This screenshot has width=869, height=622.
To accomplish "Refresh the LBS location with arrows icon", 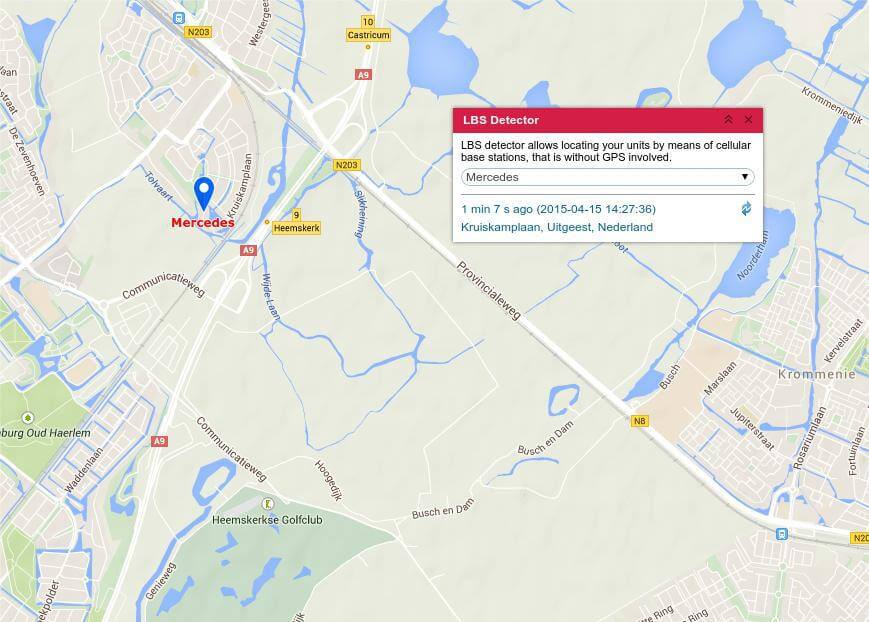I will [747, 208].
